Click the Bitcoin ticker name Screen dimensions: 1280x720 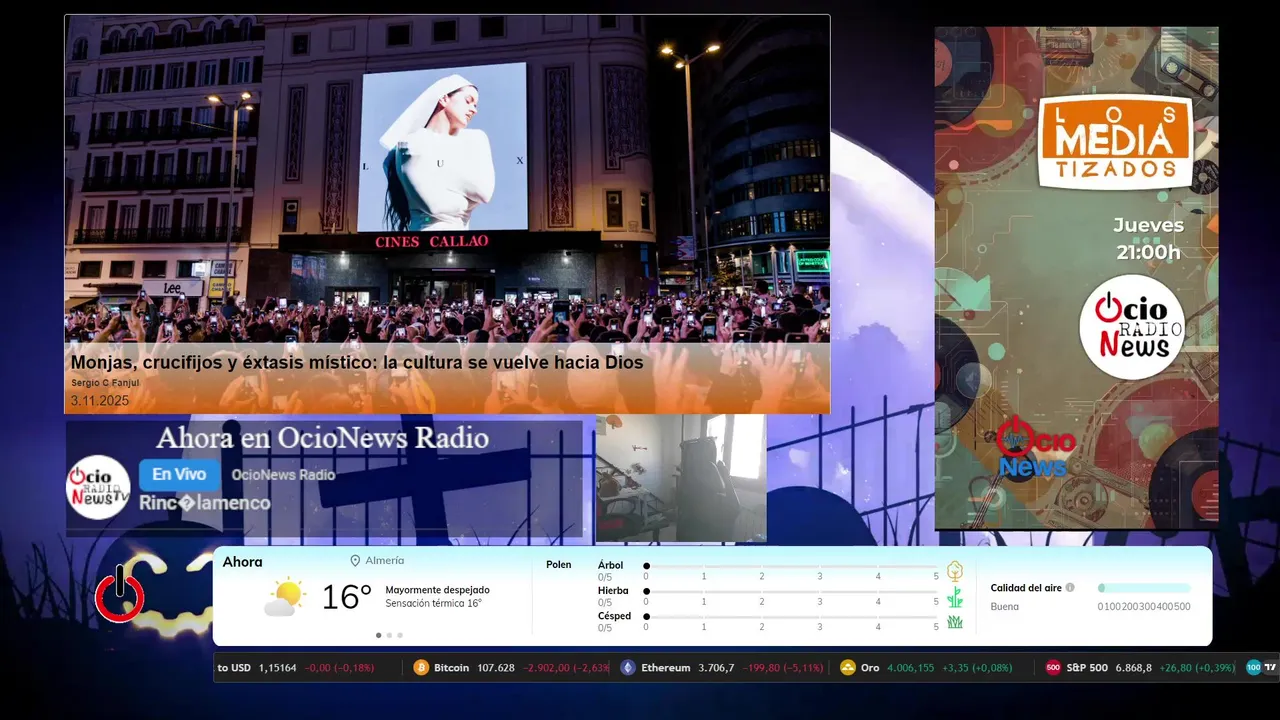451,667
